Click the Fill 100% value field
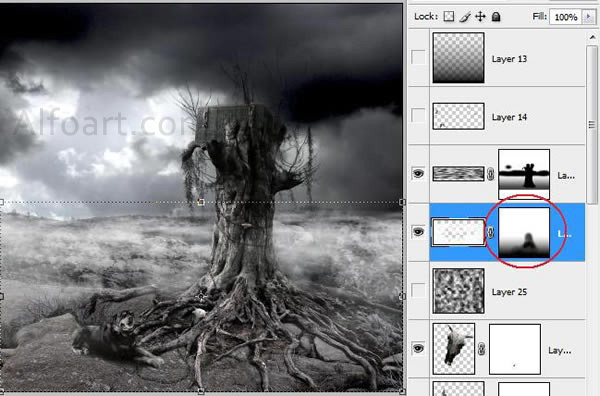 [566, 17]
